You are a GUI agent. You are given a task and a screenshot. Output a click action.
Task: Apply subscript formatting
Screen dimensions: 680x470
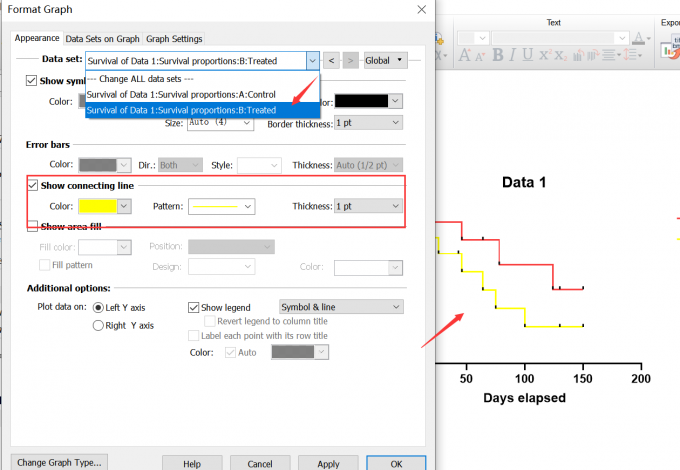click(x=560, y=55)
